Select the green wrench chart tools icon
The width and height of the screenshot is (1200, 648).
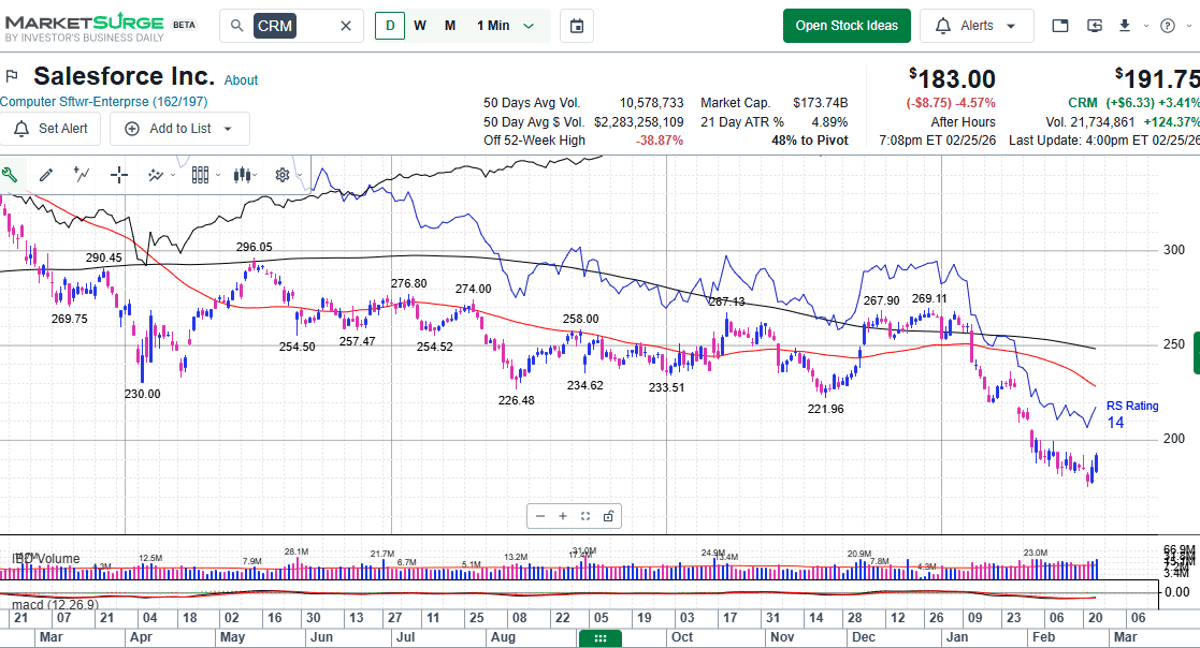(12, 174)
